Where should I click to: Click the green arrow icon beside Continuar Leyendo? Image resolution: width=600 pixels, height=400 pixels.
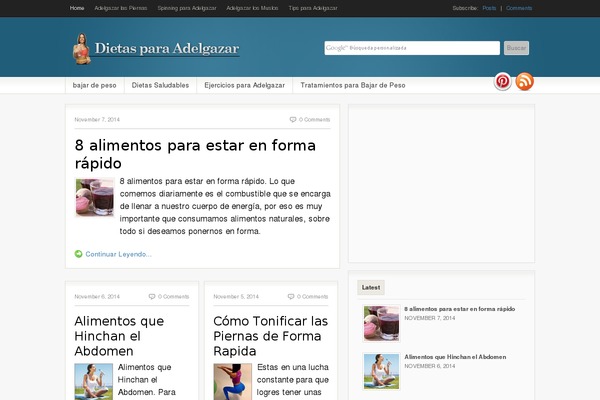pos(78,254)
